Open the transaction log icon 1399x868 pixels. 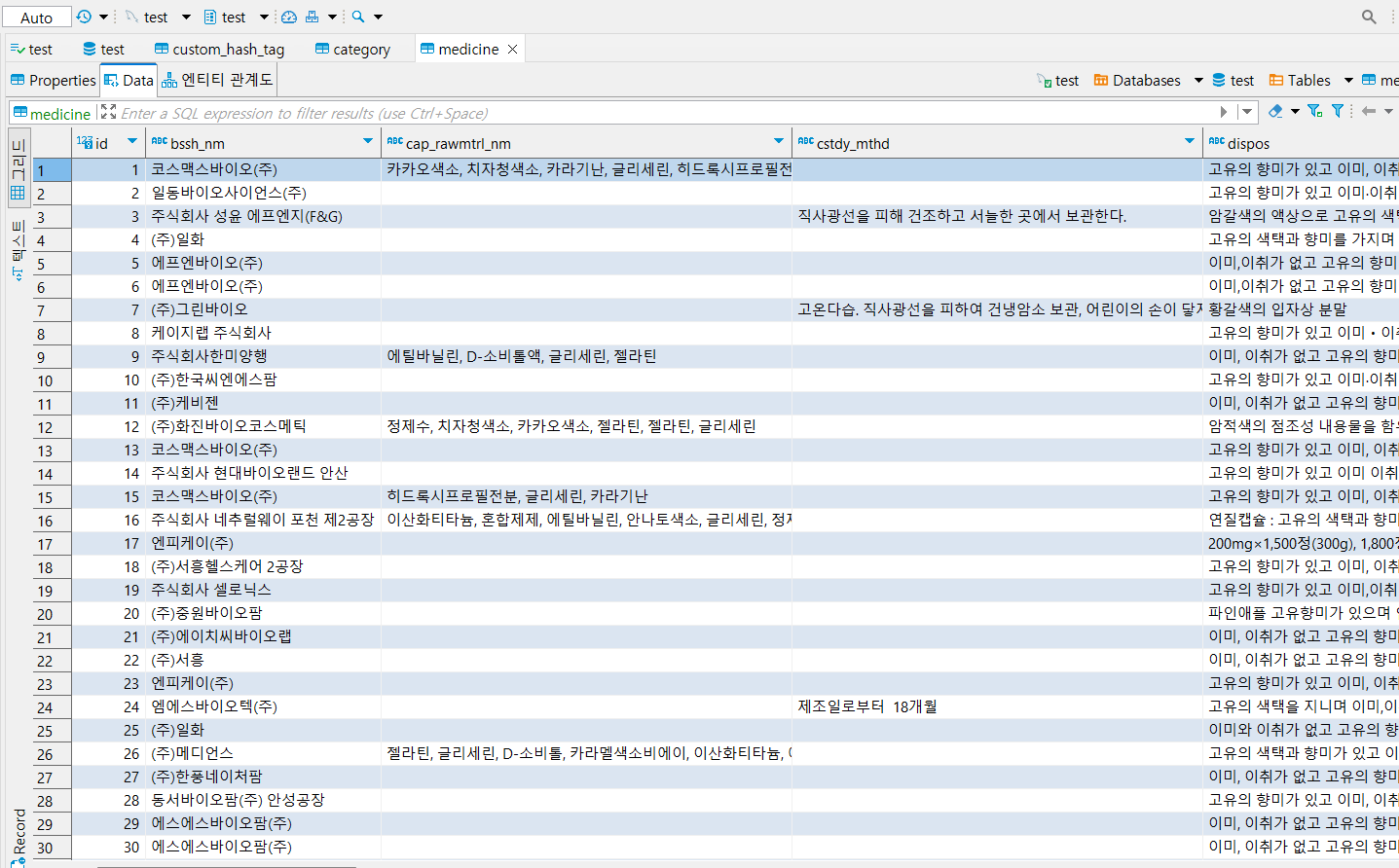click(84, 17)
